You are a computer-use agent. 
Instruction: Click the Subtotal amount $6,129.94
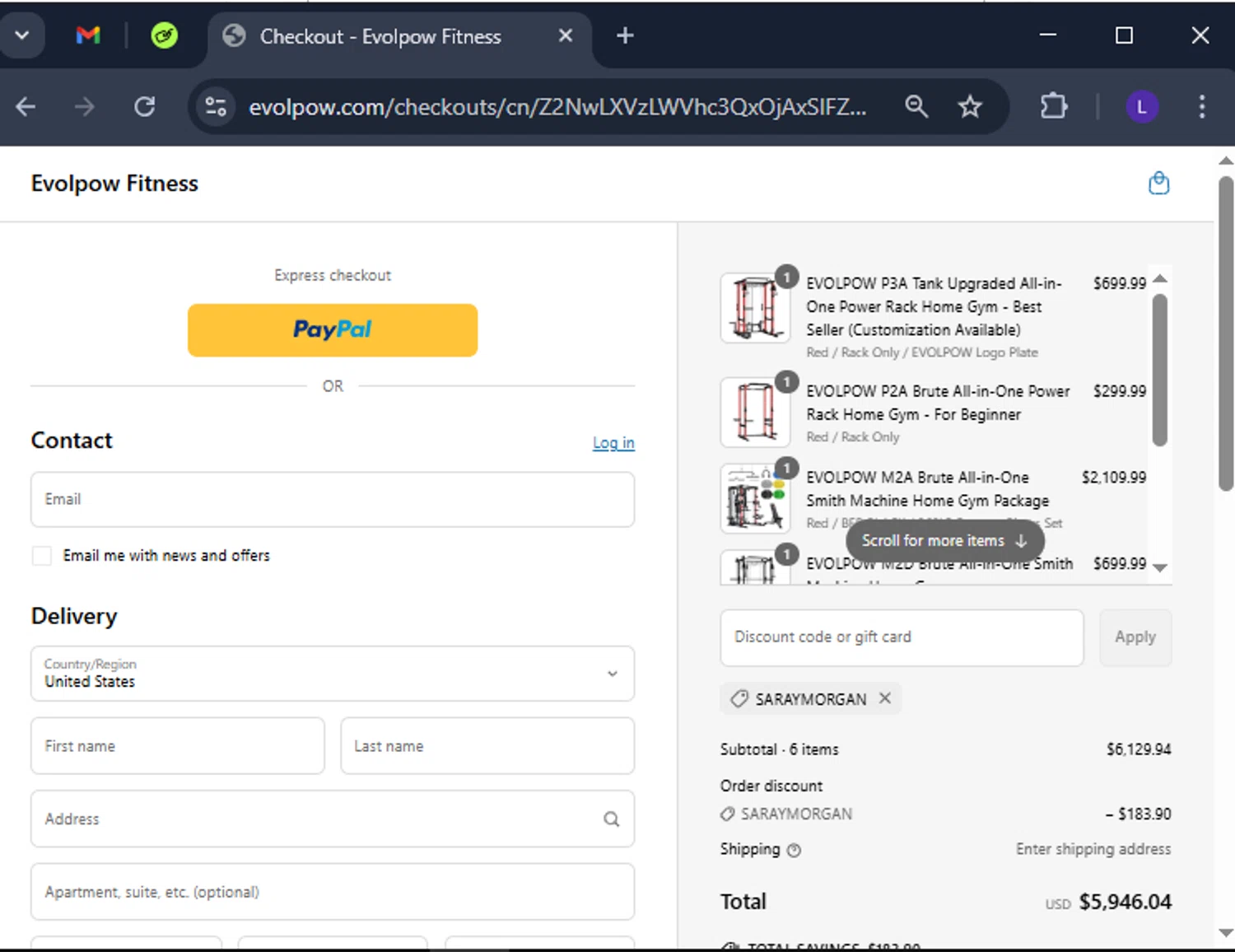(1139, 749)
